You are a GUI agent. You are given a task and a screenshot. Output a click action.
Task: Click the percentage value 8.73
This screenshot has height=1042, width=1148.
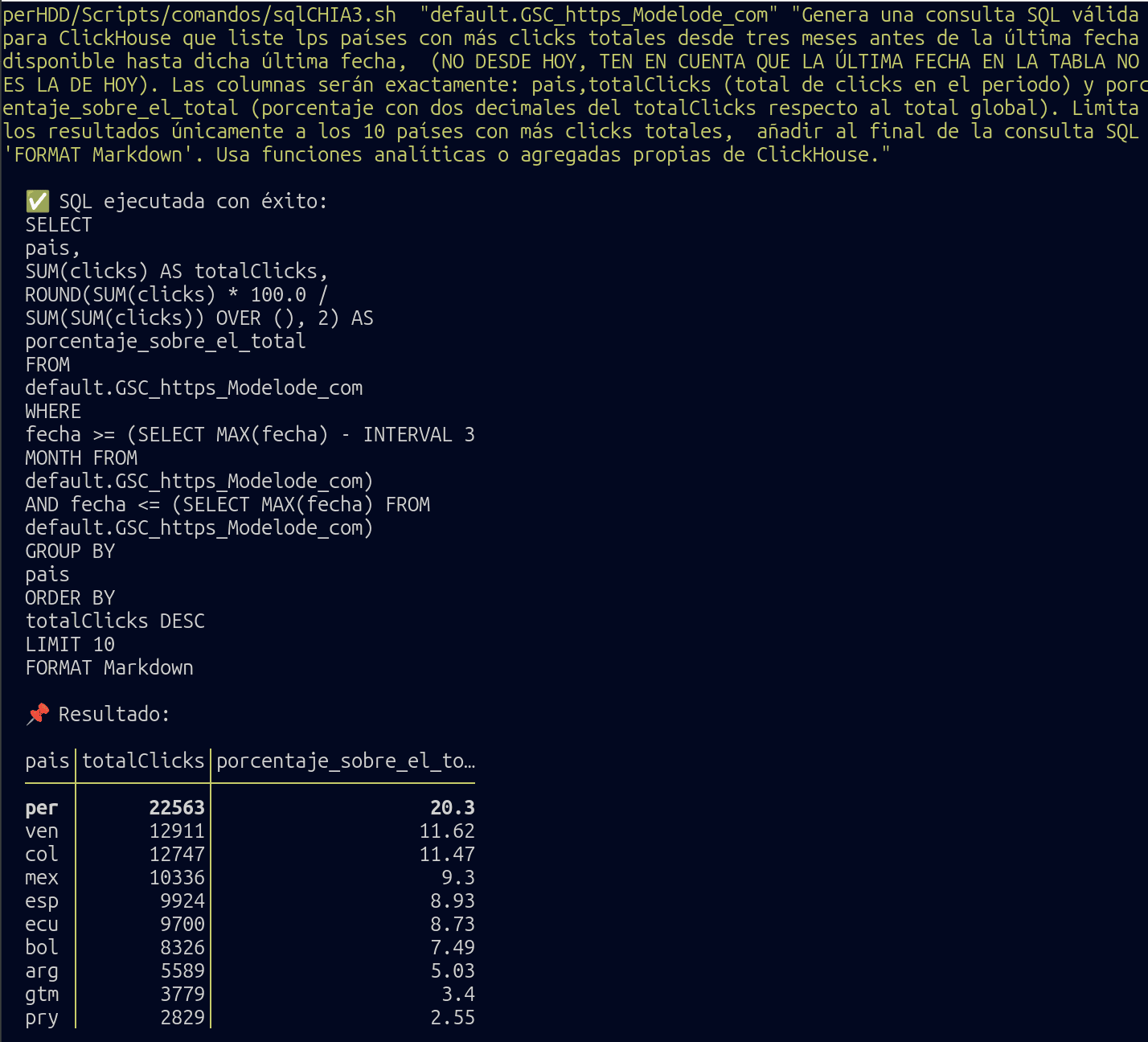point(453,925)
